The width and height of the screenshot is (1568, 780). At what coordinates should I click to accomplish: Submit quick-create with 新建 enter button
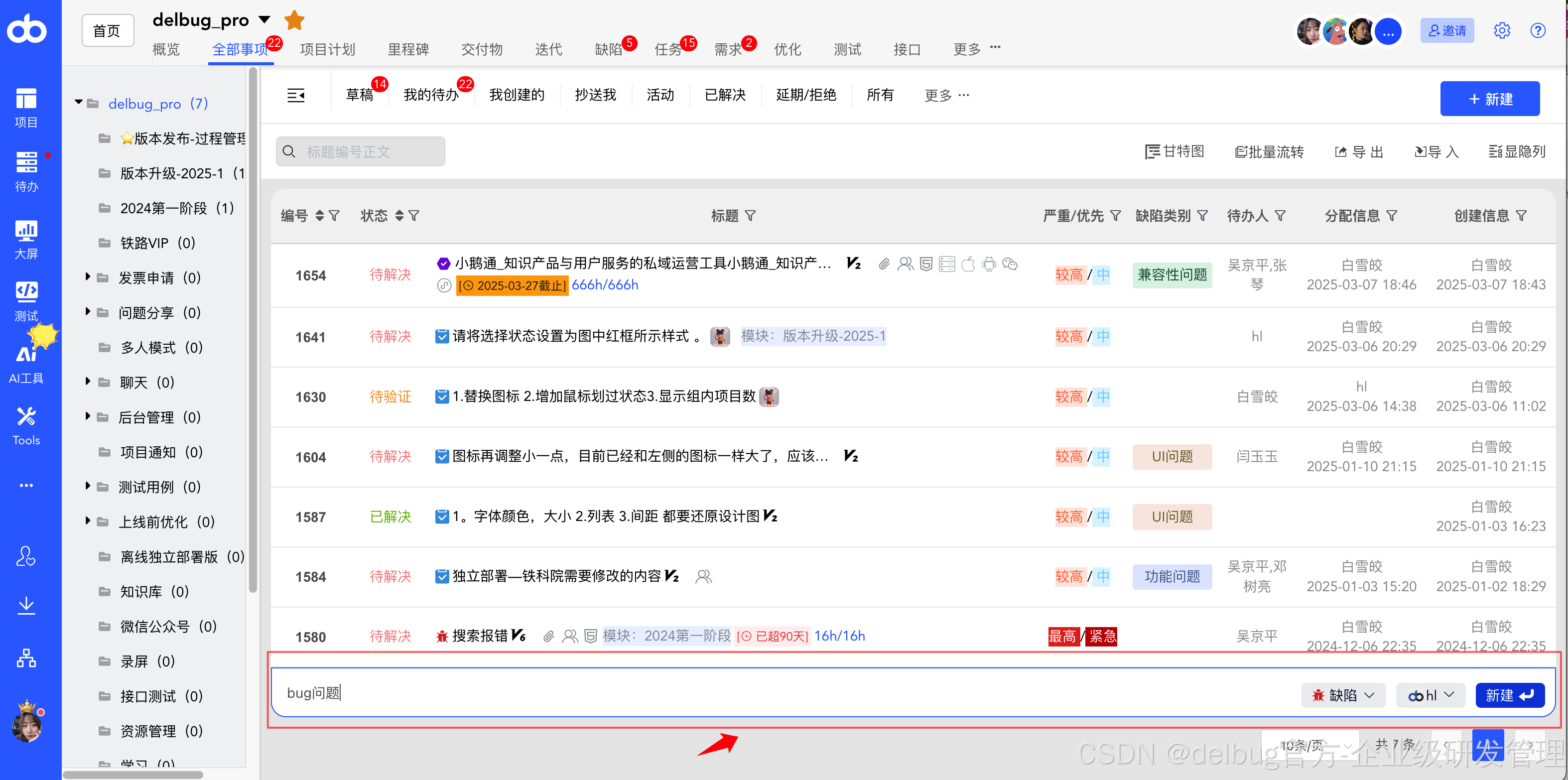coord(1510,695)
